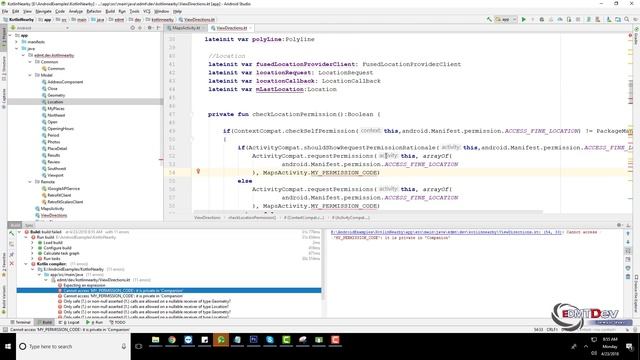Expand Calculate task graph step
The width and height of the screenshot is (640, 360).
(x=33, y=253)
